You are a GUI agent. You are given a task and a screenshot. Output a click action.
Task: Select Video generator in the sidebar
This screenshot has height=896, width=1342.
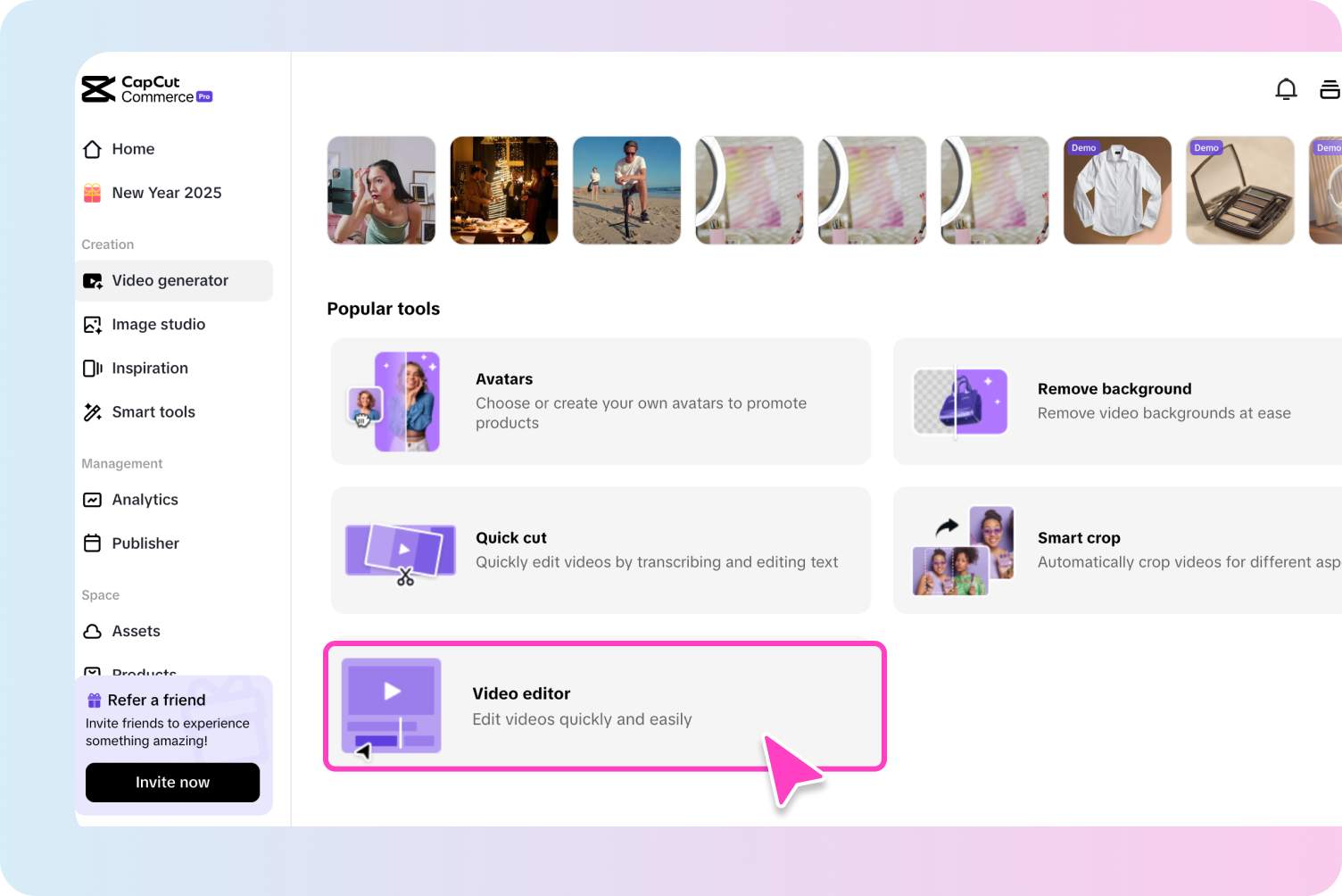point(170,280)
